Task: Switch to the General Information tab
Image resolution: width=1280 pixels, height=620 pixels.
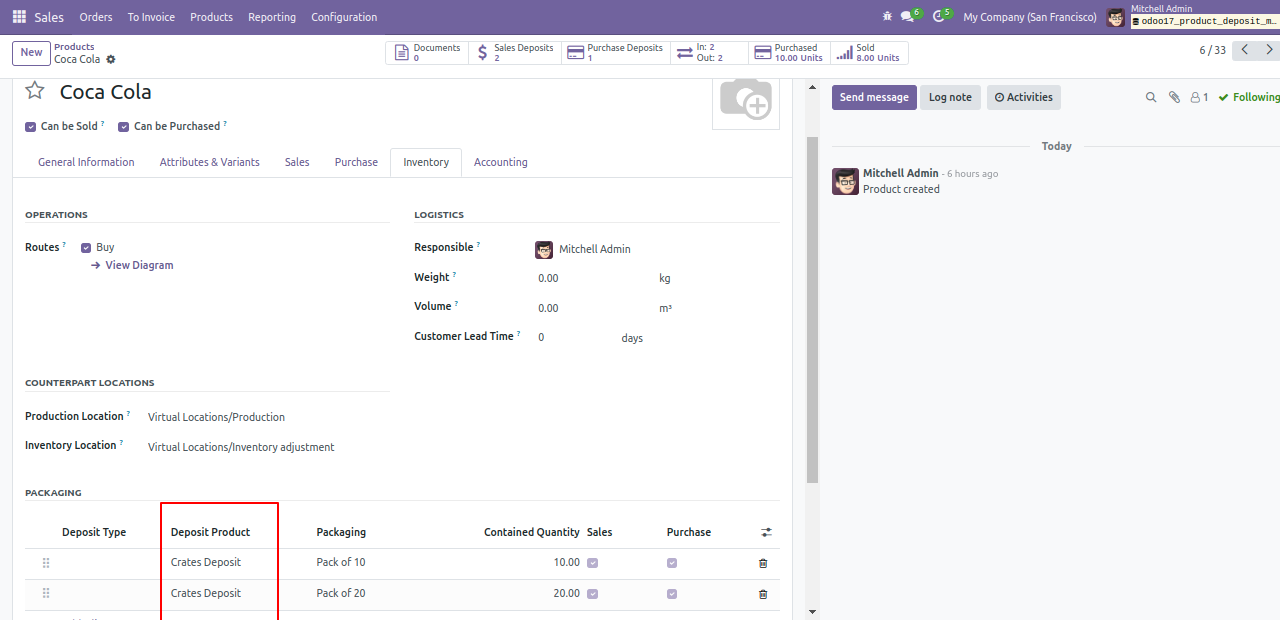Action: [x=86, y=162]
